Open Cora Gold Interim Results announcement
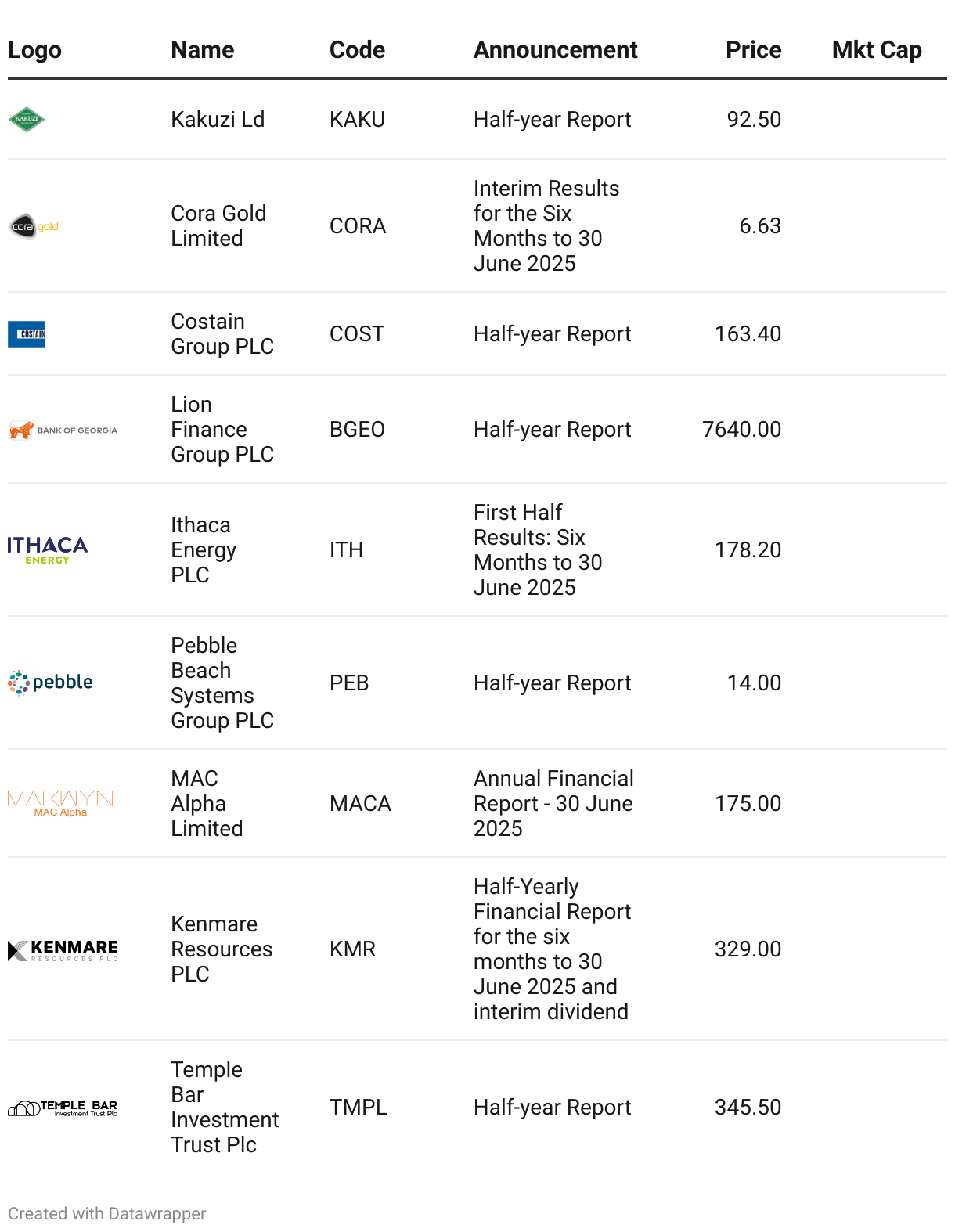The height and width of the screenshot is (1232, 955). tap(546, 226)
